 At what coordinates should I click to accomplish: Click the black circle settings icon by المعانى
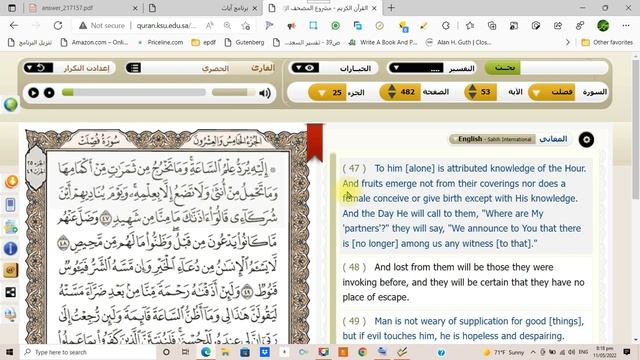586,140
